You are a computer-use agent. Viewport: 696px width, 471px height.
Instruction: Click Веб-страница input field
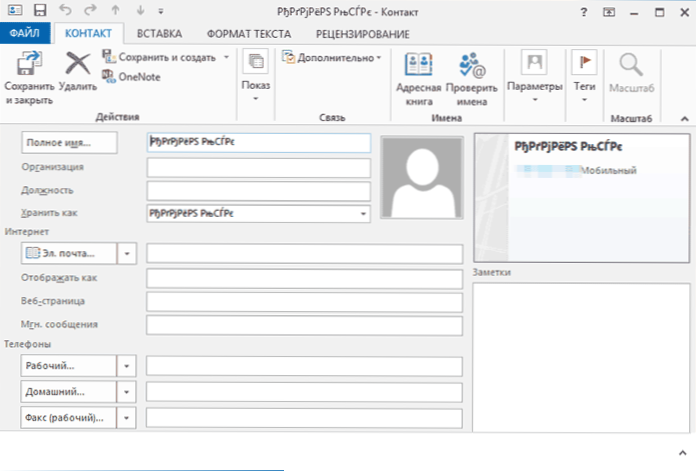[304, 302]
